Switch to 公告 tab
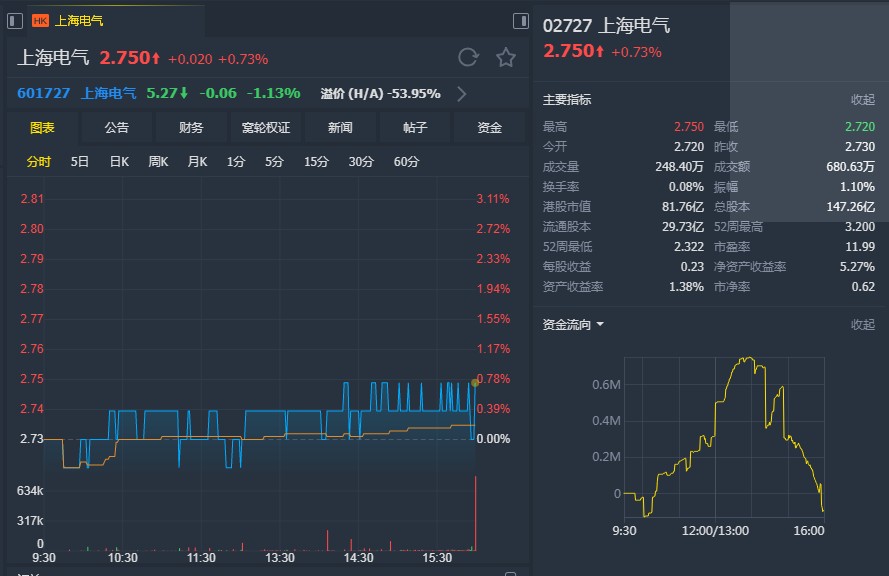889x576 pixels. click(117, 128)
